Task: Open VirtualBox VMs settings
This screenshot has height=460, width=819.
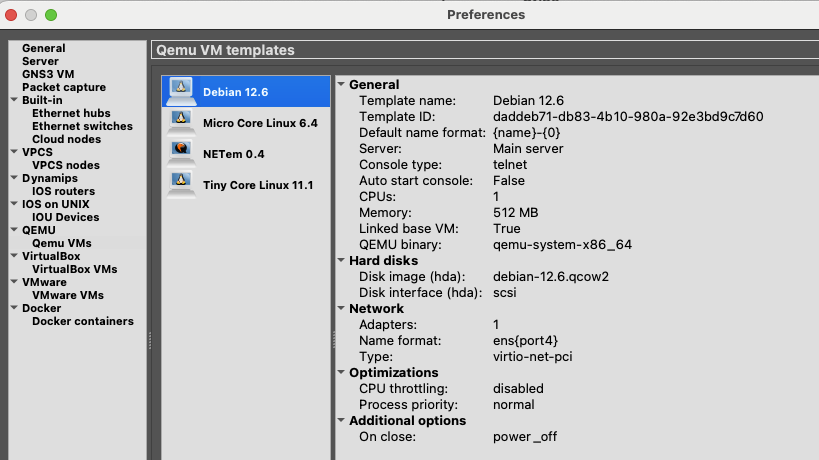Action: [75, 269]
